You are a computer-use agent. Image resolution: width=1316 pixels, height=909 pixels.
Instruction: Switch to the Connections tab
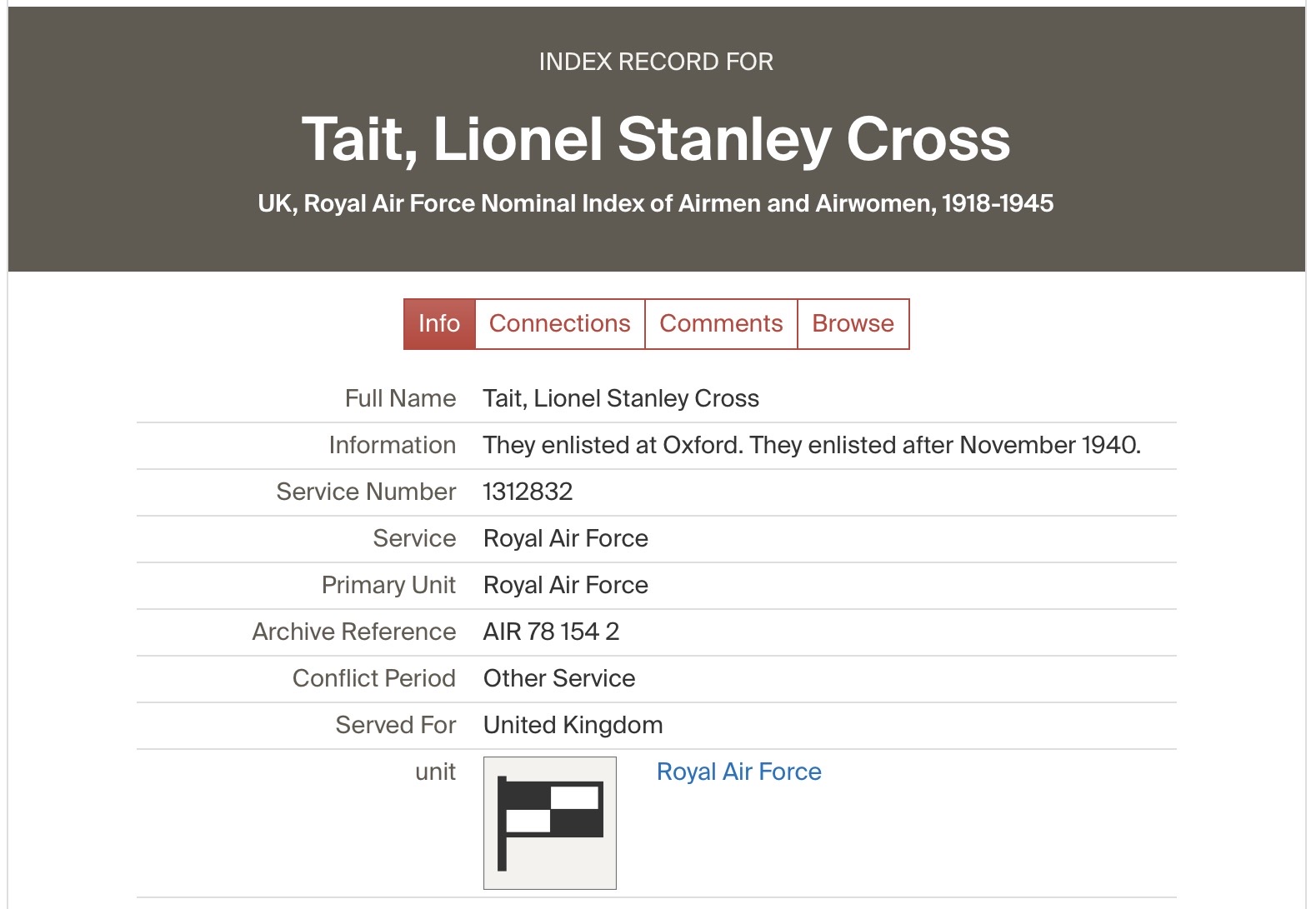[559, 323]
